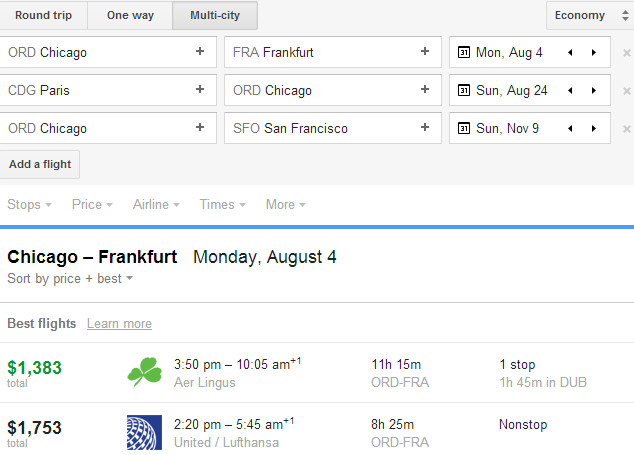Go to previous day before Sun, Aug 24

click(x=570, y=90)
